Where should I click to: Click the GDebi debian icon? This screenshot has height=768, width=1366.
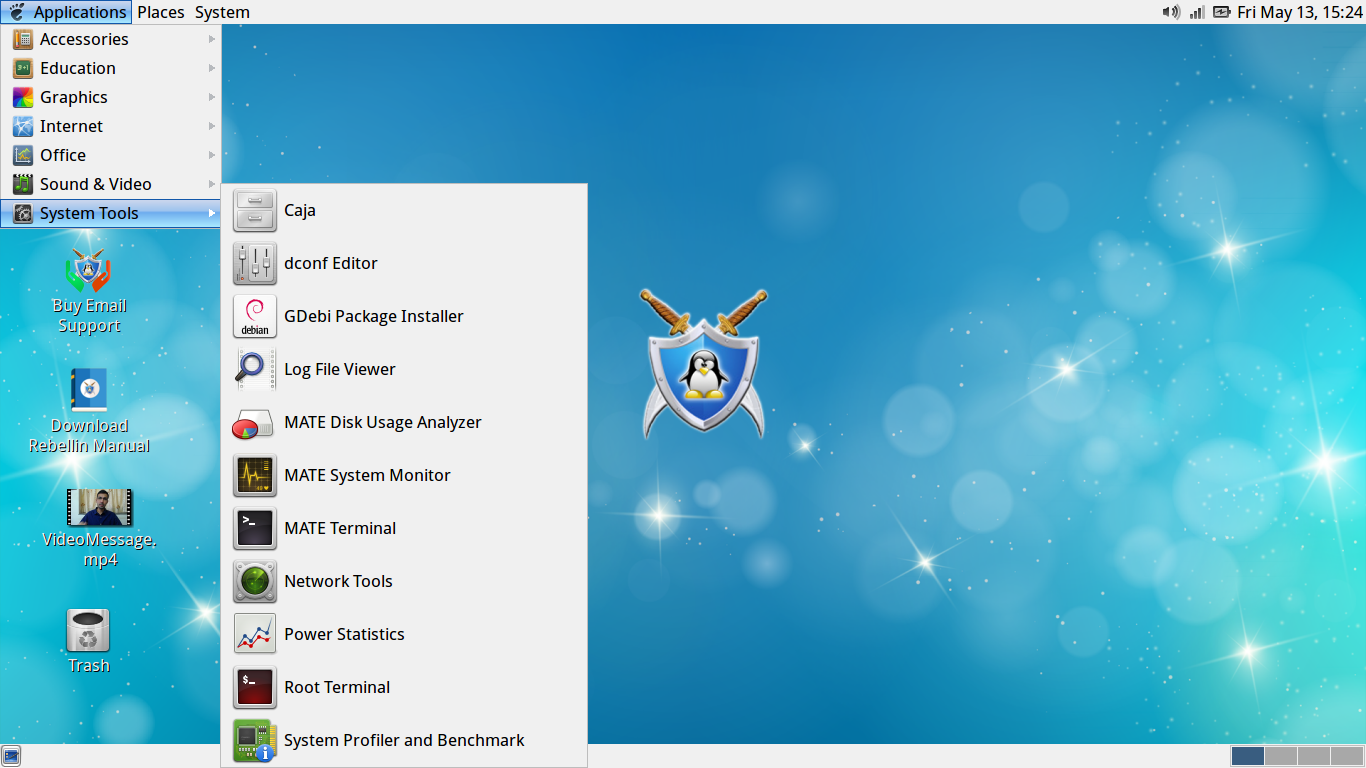pyautogui.click(x=255, y=317)
